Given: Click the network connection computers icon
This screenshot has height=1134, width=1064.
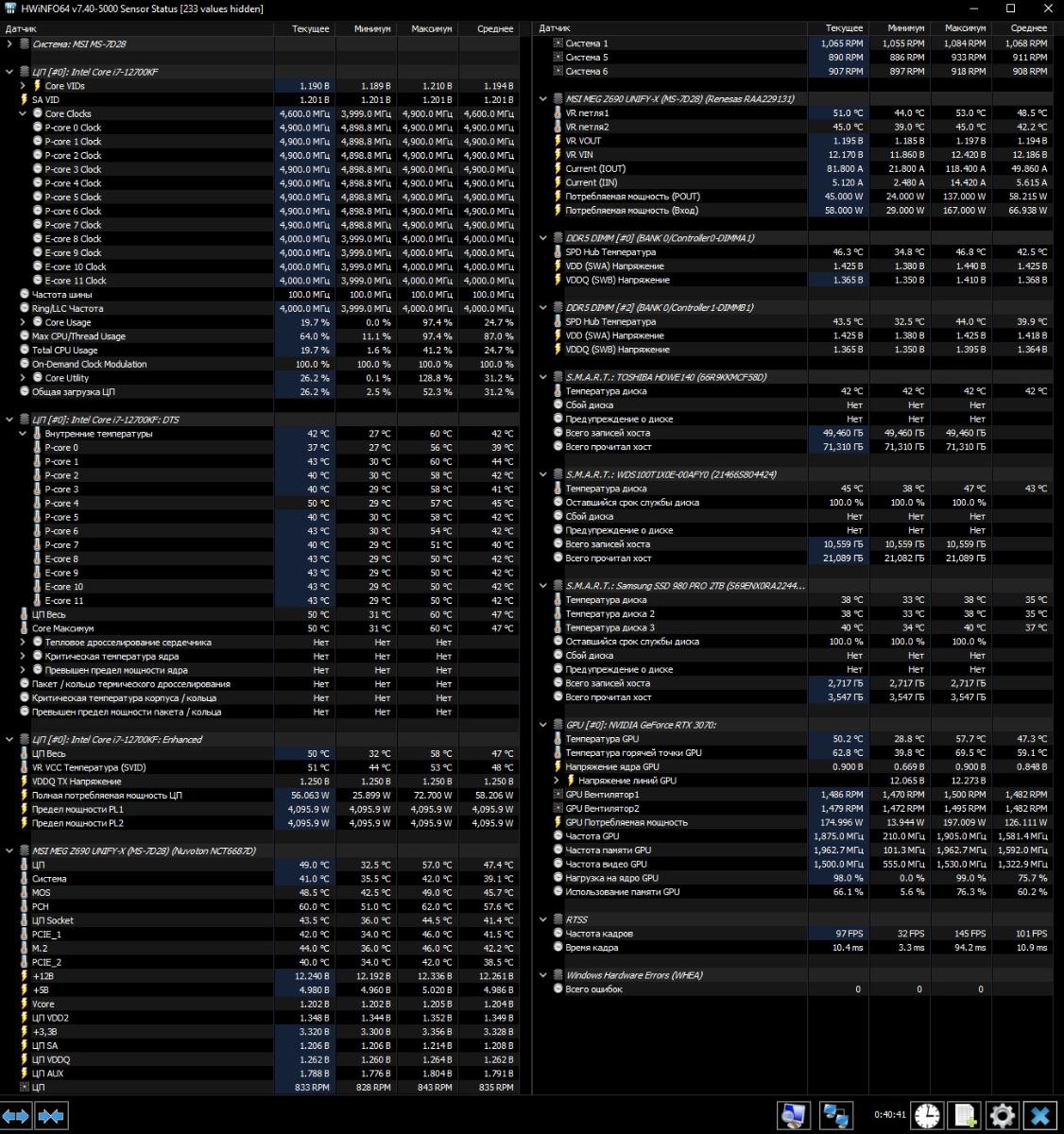Looking at the screenshot, I should (836, 1116).
